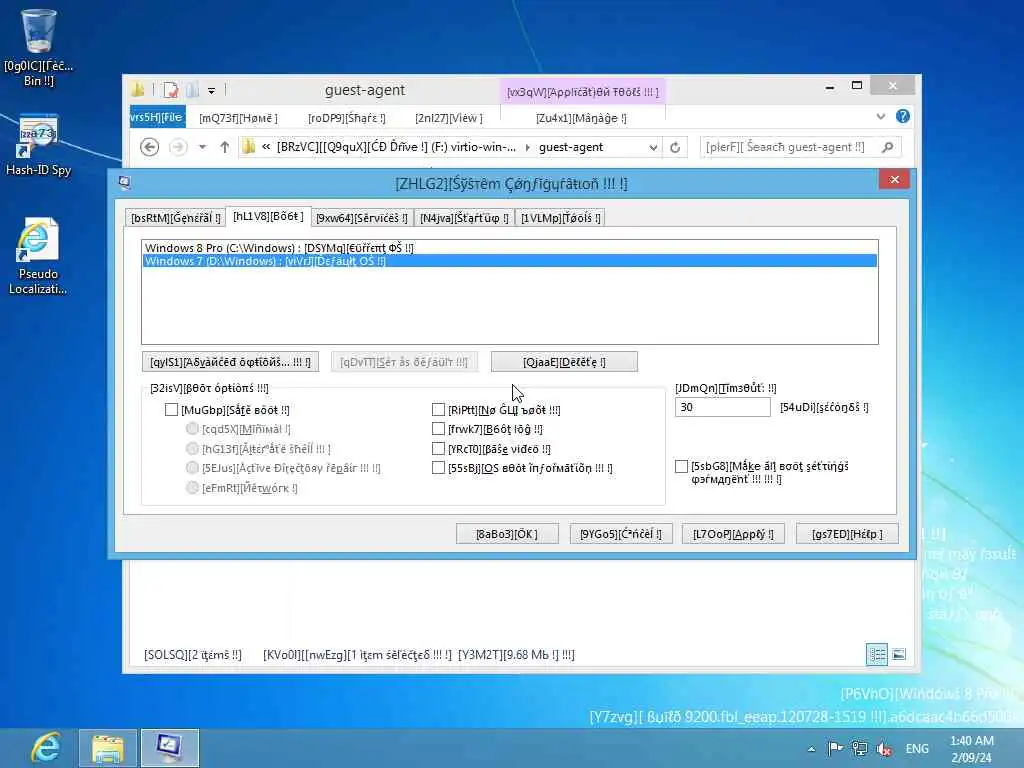The image size is (1024, 768).
Task: Select the Network radio option
Action: click(192, 487)
